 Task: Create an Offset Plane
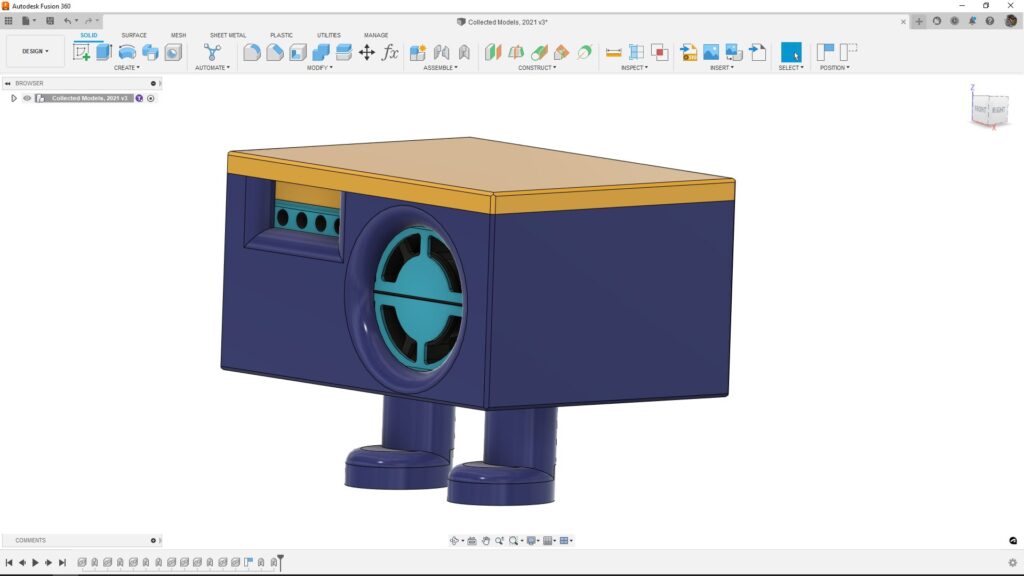pyautogui.click(x=493, y=52)
